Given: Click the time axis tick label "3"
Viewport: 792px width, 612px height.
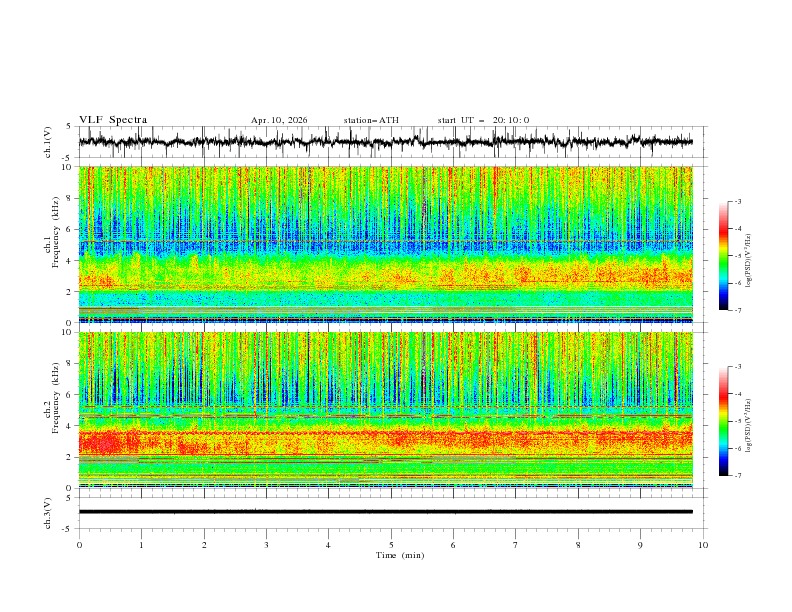Looking at the screenshot, I should click(x=266, y=545).
